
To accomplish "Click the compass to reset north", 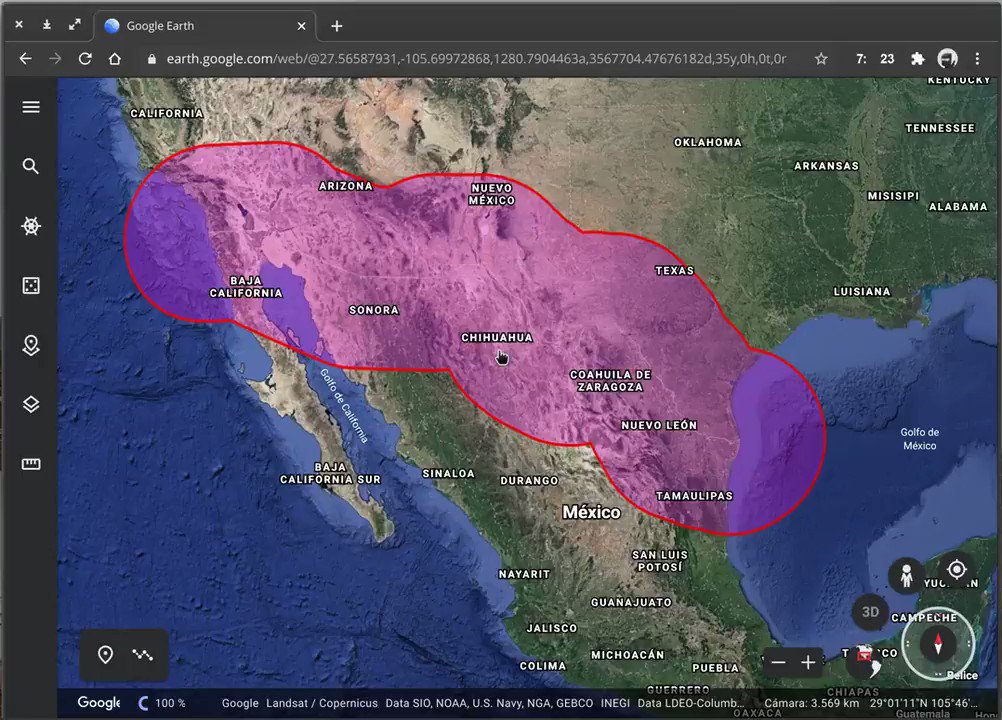I will pyautogui.click(x=938, y=644).
